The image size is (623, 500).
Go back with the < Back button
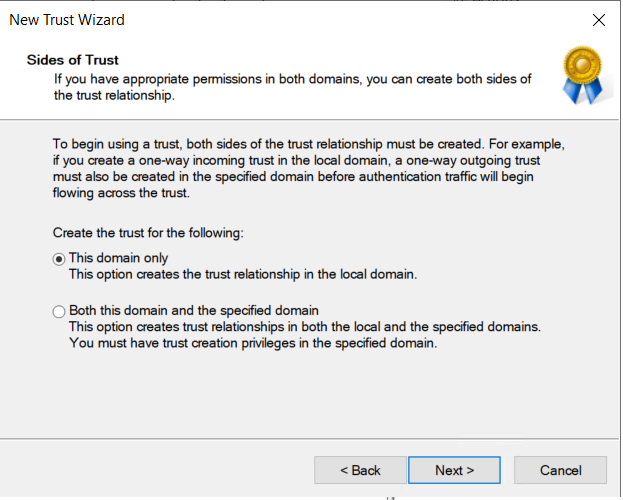(360, 470)
